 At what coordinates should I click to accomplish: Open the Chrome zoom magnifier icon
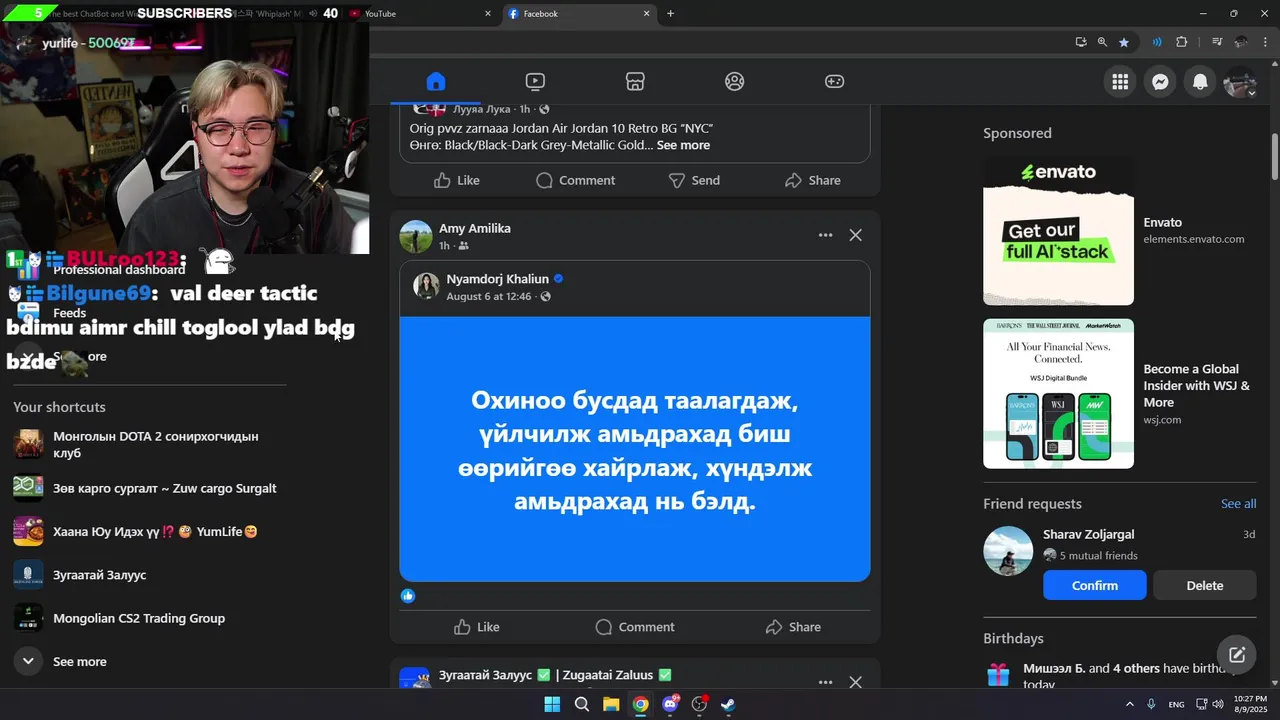coord(1102,42)
